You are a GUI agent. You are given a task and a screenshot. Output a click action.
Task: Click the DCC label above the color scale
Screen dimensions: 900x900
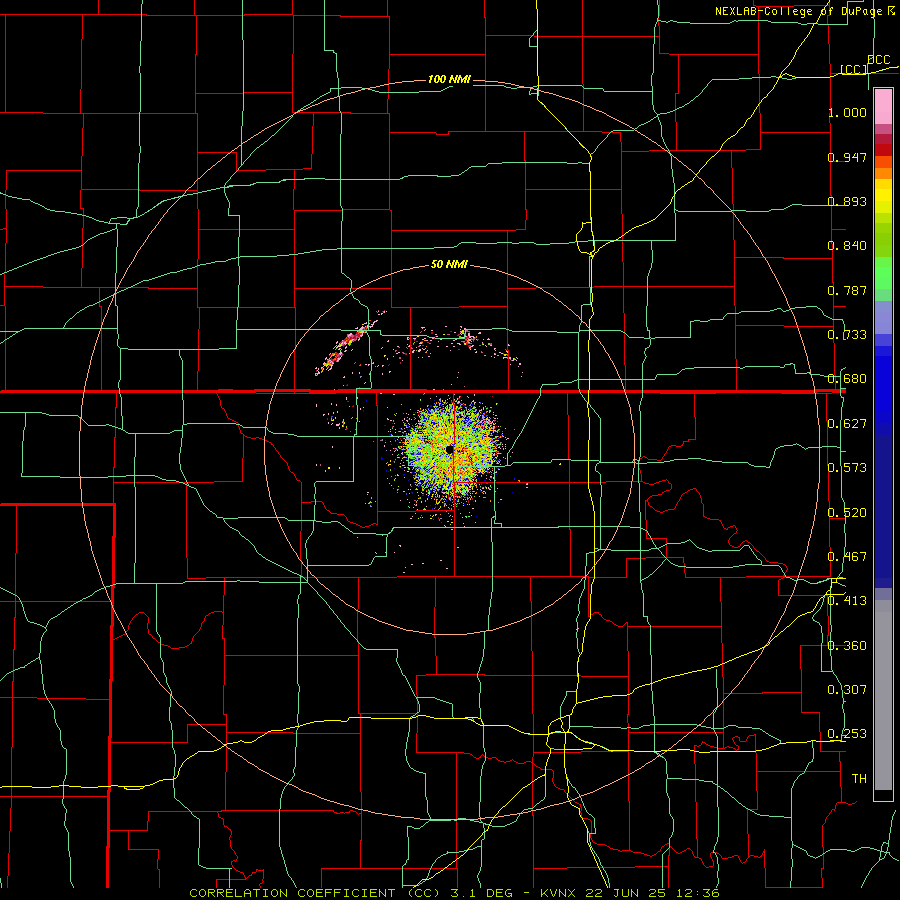(x=878, y=60)
